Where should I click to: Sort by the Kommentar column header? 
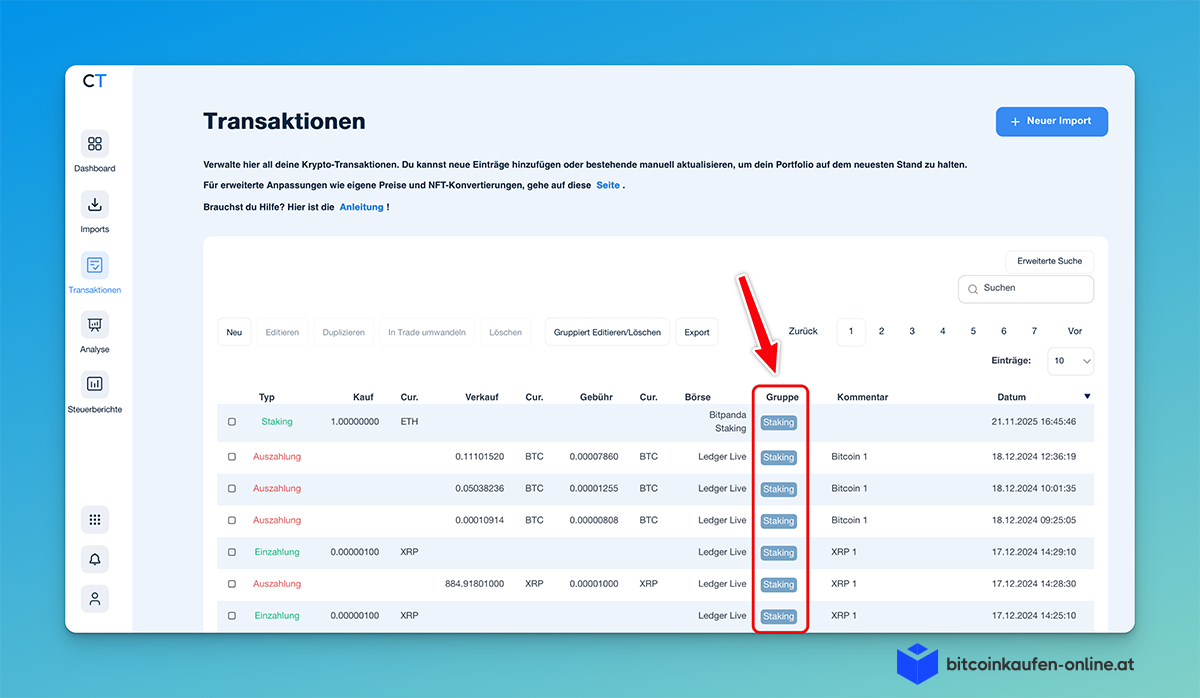tap(862, 397)
